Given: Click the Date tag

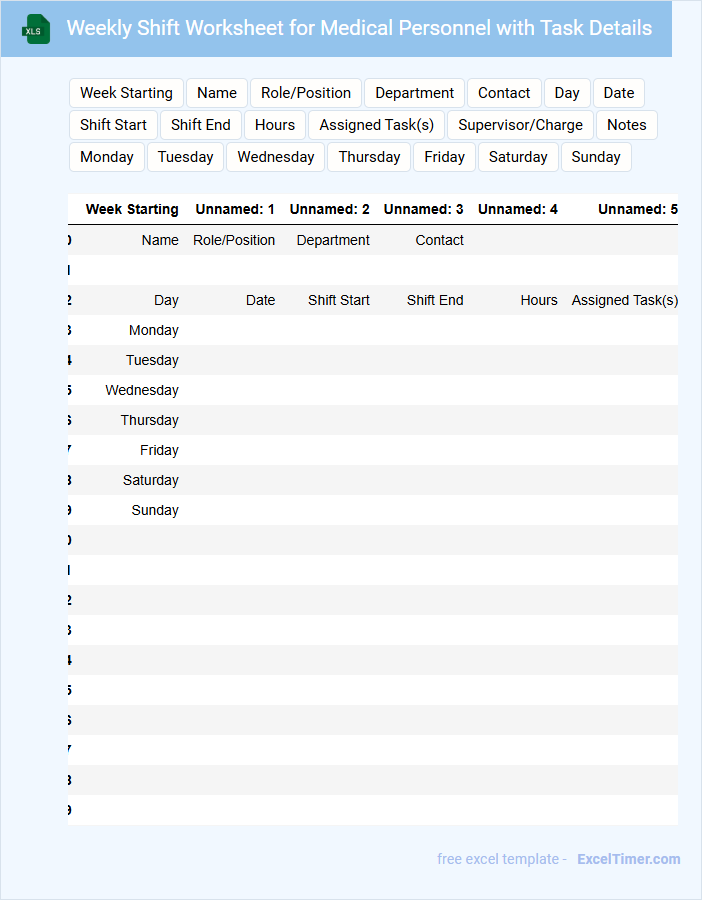Looking at the screenshot, I should coord(619,93).
